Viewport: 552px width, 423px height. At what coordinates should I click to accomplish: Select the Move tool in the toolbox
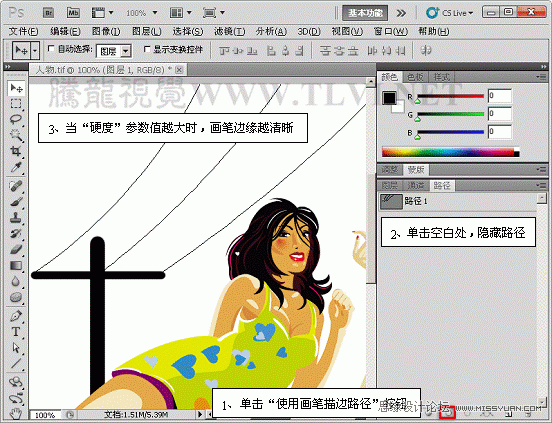coord(17,88)
